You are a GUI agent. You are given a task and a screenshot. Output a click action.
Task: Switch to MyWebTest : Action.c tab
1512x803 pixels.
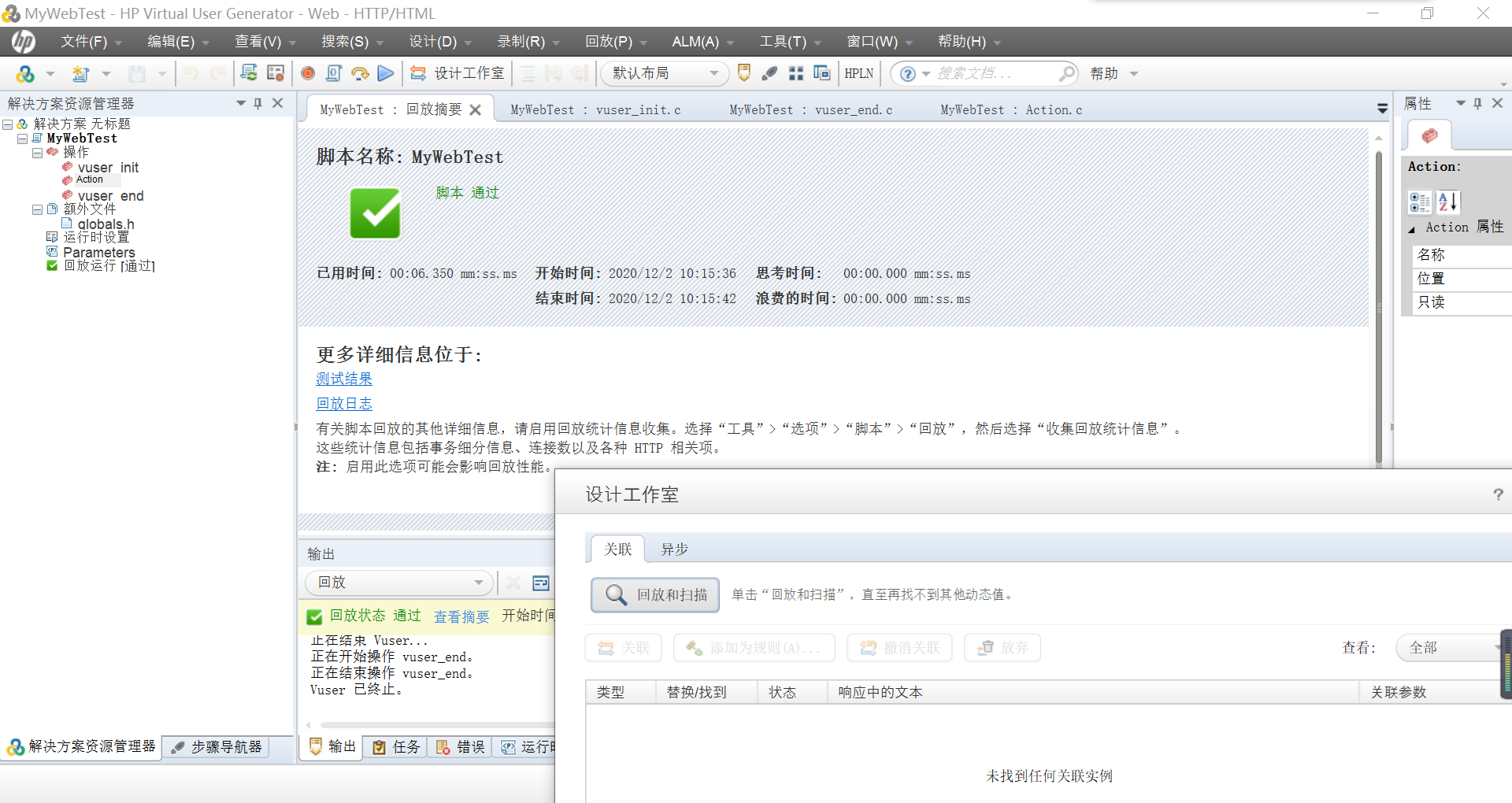(x=1011, y=110)
